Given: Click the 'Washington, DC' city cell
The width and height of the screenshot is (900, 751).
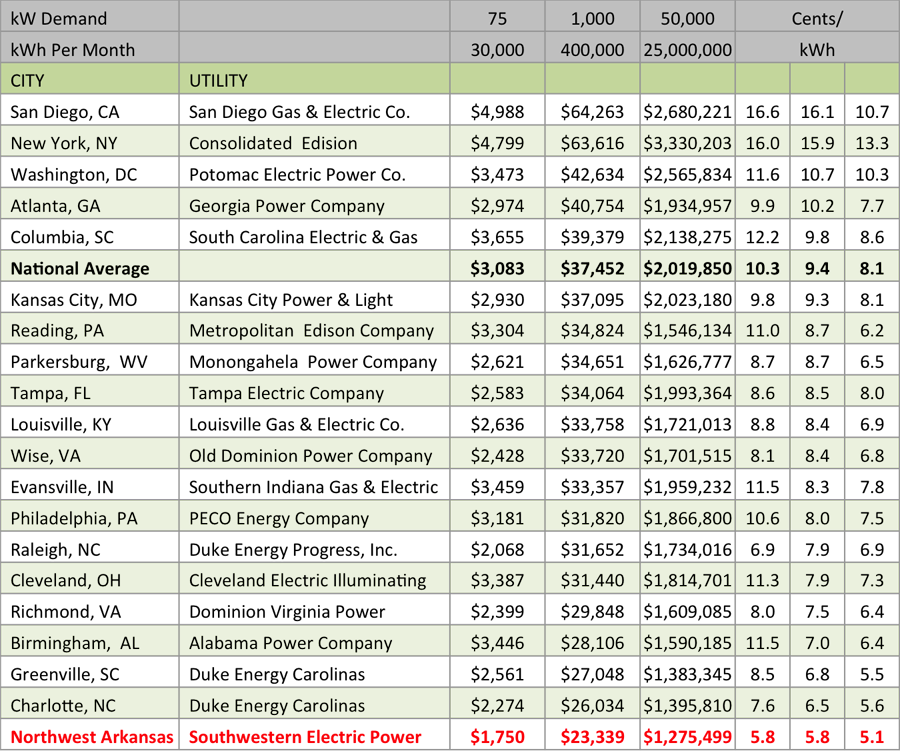Looking at the screenshot, I should point(90,173).
